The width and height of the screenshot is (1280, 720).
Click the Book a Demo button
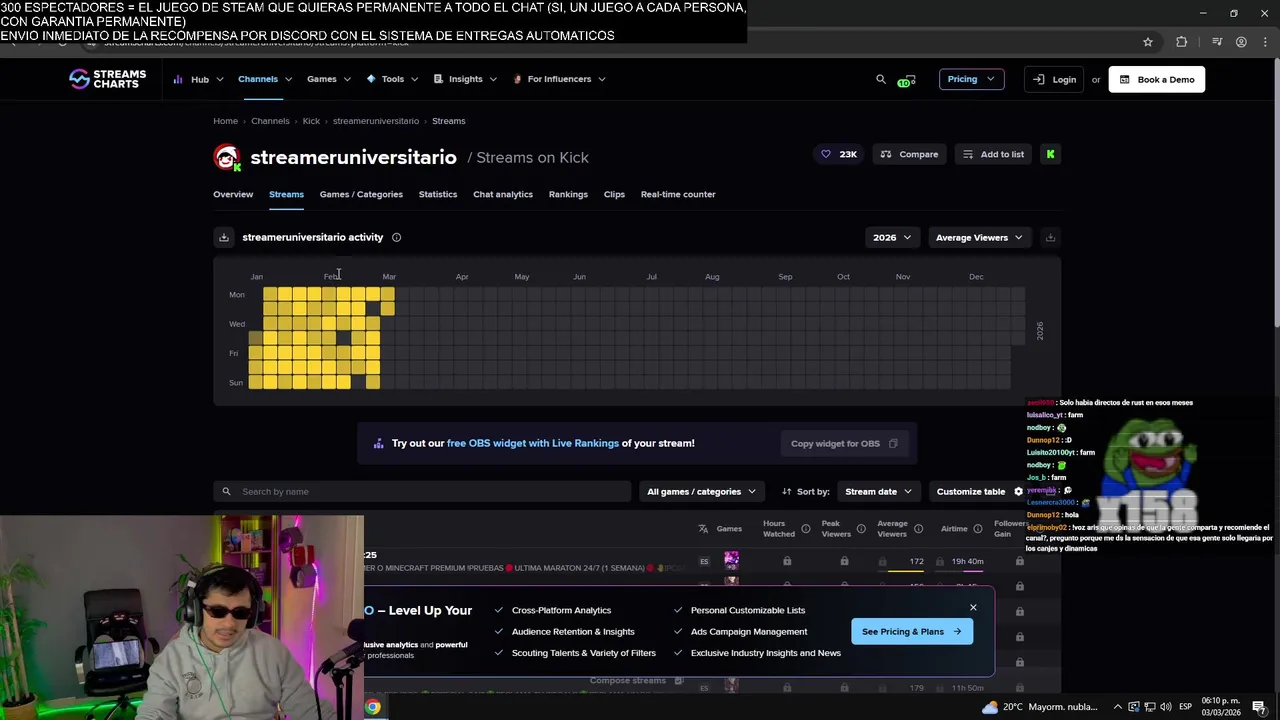click(1157, 79)
